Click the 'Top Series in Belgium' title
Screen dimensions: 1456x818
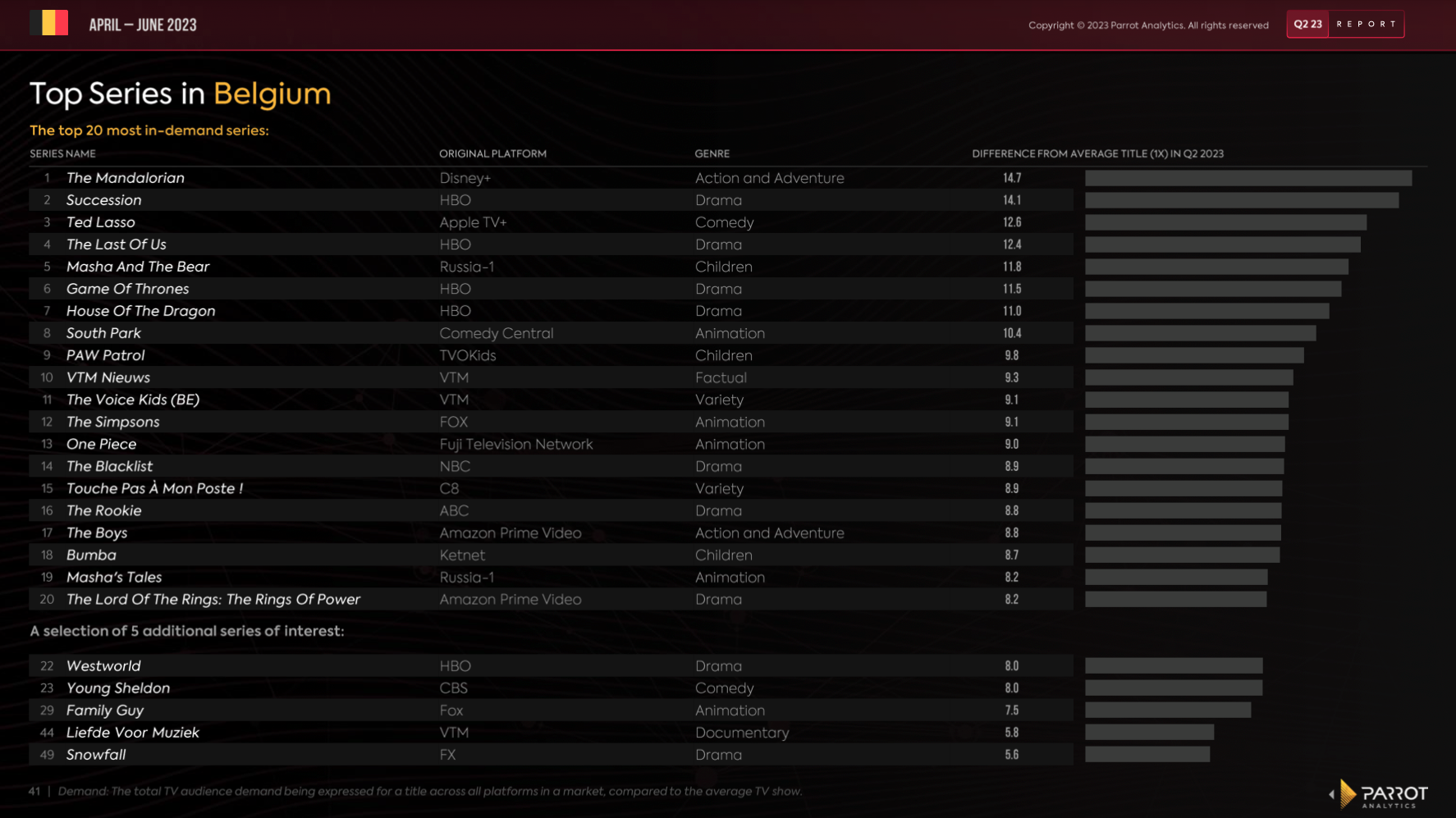point(180,94)
